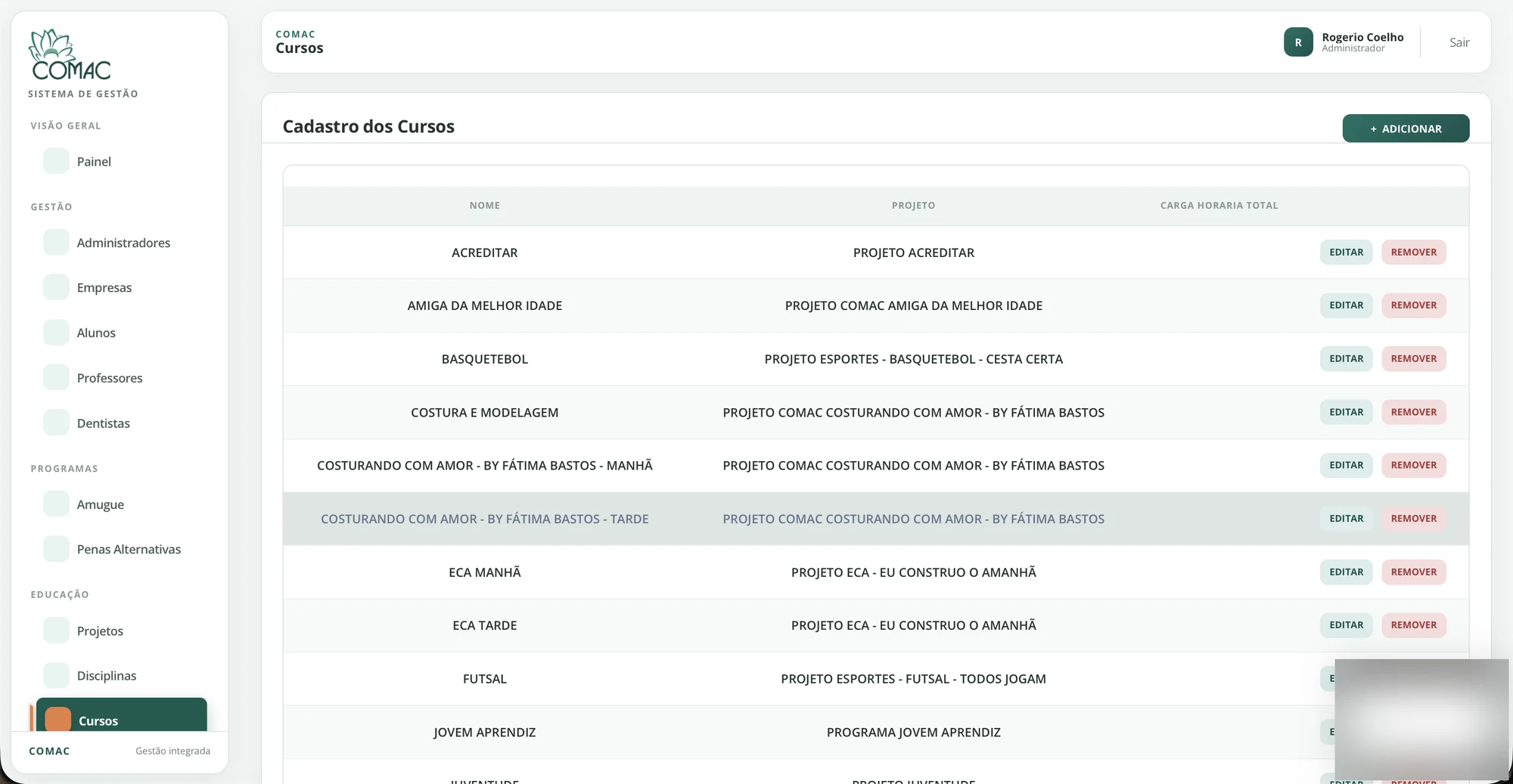The height and width of the screenshot is (784, 1513).
Task: Click the NOME column header
Action: (484, 205)
